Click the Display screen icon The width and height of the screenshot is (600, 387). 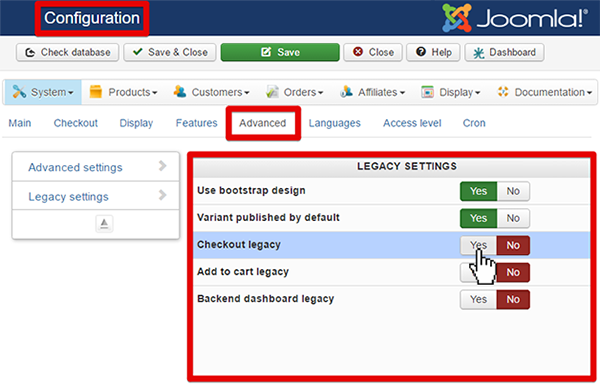tap(427, 92)
